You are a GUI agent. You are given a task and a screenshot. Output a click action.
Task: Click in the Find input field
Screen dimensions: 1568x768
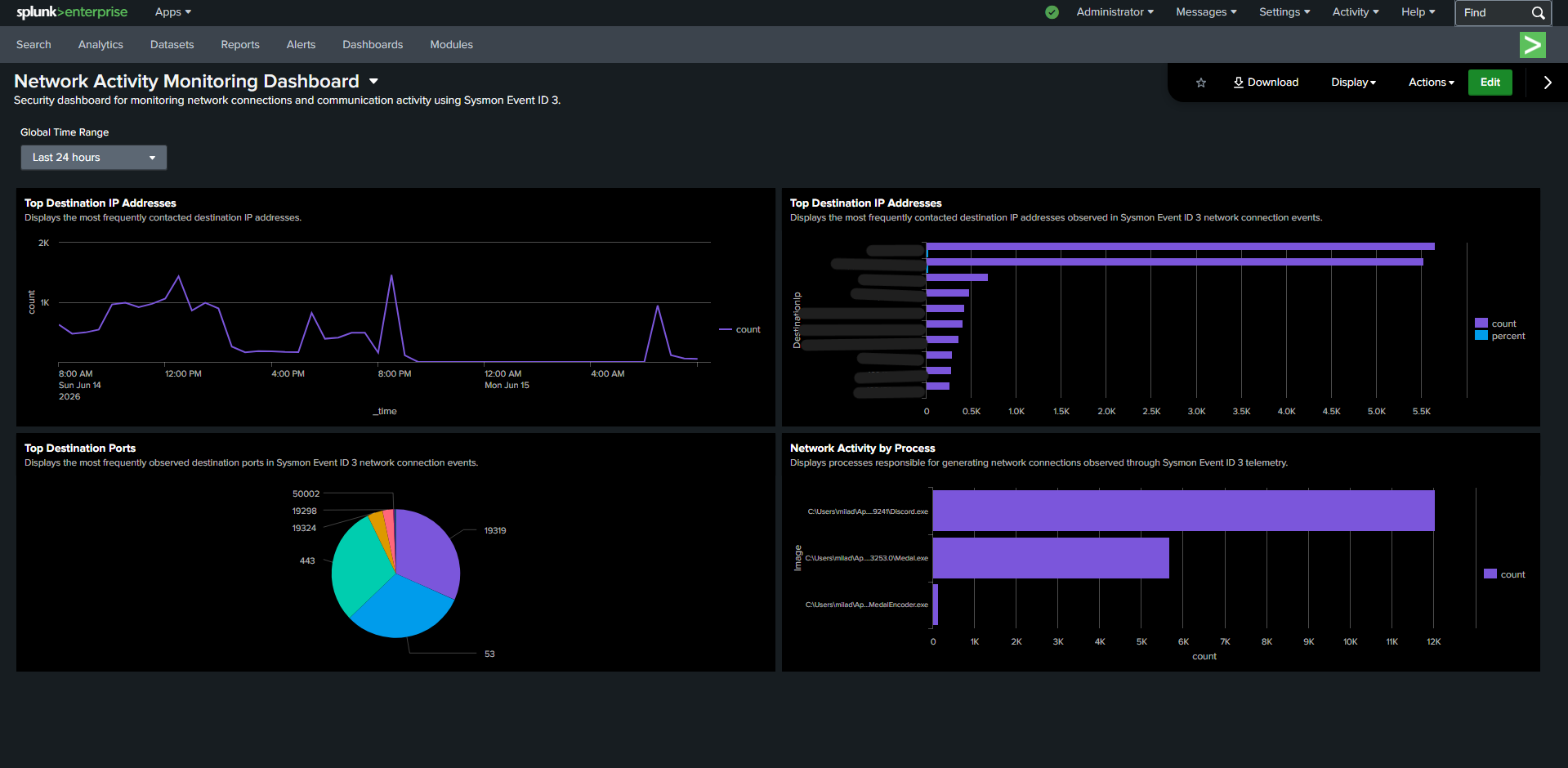tap(1494, 13)
